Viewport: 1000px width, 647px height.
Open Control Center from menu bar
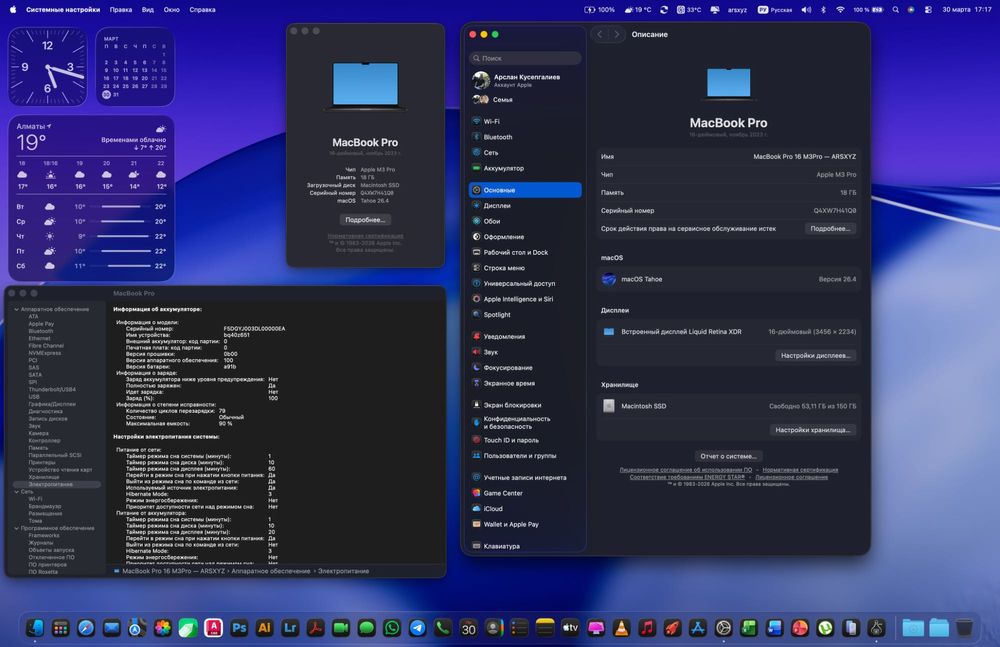928,10
